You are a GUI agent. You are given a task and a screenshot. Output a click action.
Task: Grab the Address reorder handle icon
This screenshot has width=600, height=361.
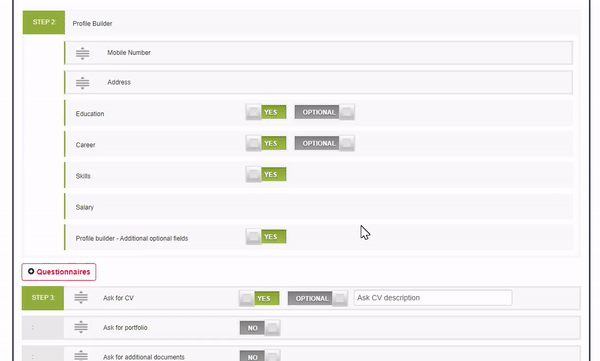coord(82,83)
